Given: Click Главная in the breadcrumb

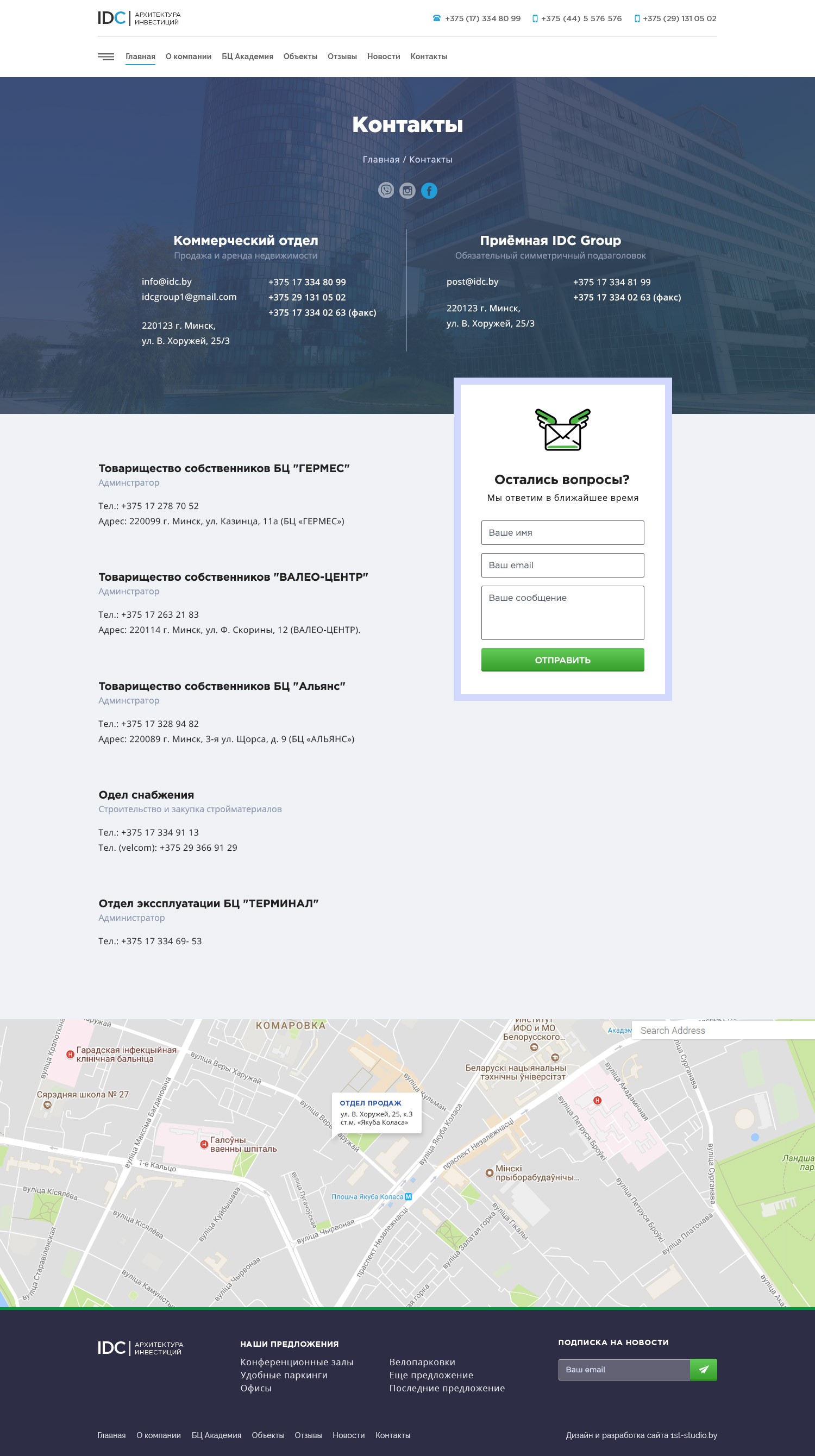Looking at the screenshot, I should pyautogui.click(x=381, y=159).
